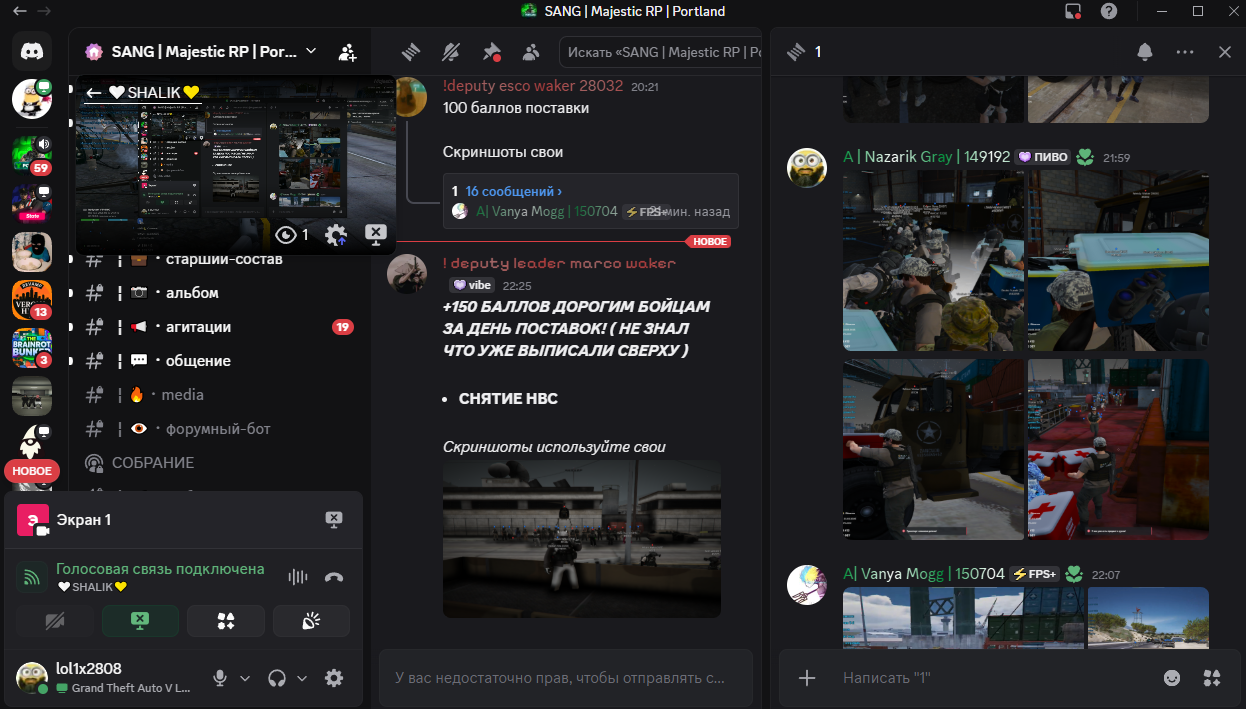
Task: Open Nazarik Gray's red crates screenshot
Action: coord(1118,449)
